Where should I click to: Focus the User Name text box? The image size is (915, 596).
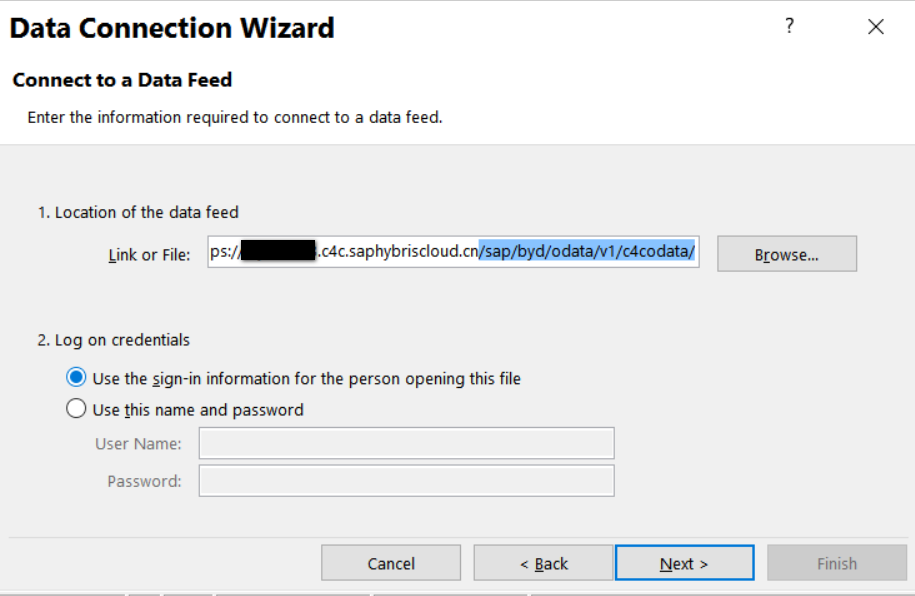407,443
